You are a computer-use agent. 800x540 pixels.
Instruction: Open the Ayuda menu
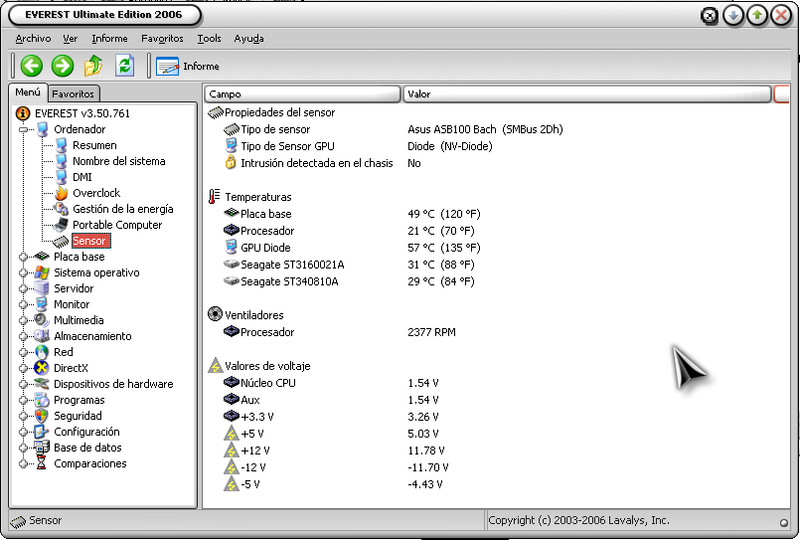pos(249,39)
